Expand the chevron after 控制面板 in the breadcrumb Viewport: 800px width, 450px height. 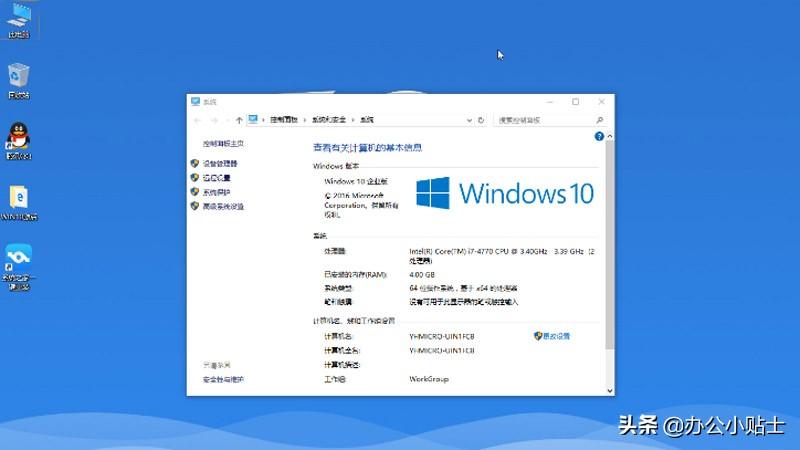(x=305, y=120)
